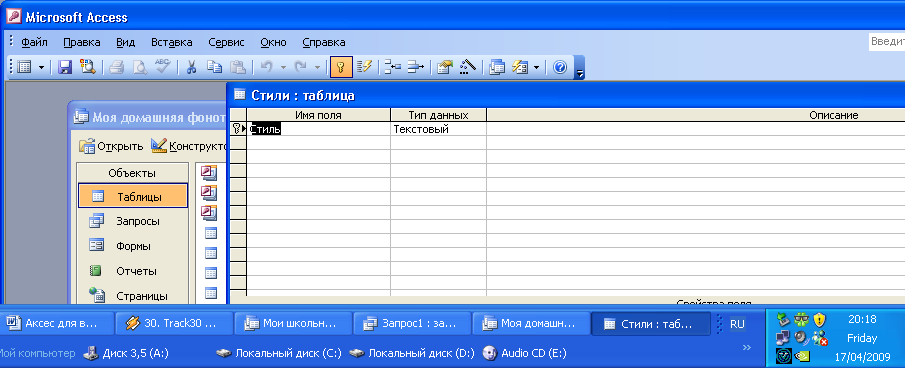Click the help question input box

pos(887,42)
